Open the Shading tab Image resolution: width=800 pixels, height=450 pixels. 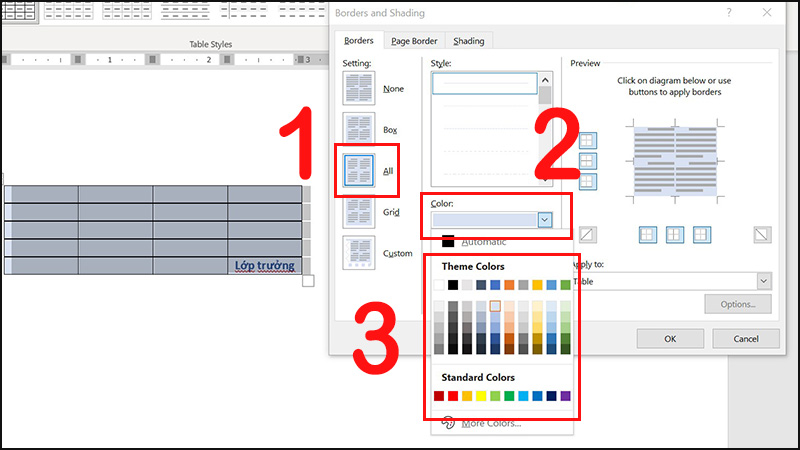pos(468,41)
